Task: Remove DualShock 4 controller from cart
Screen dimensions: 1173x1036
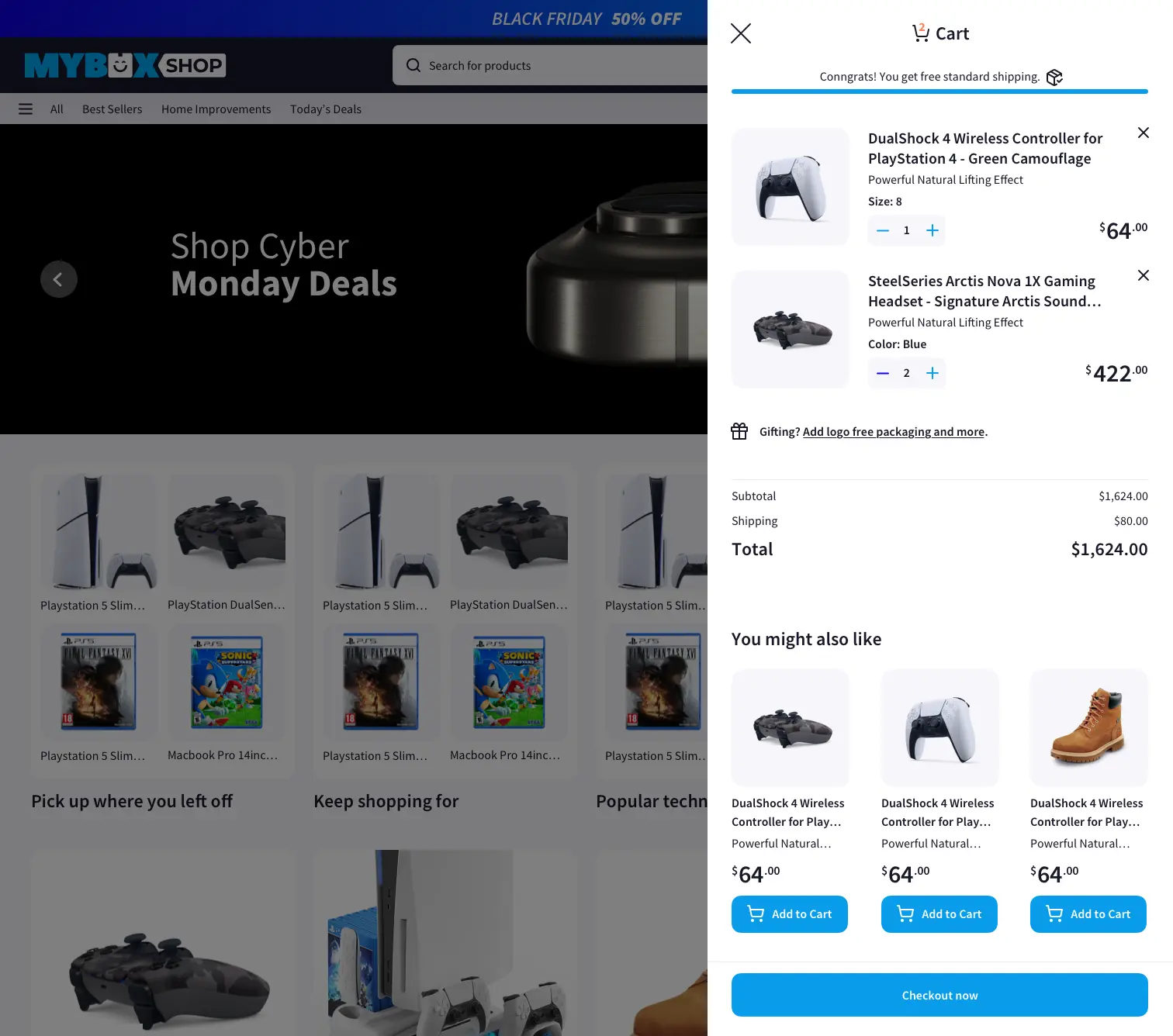Action: 1144,133
